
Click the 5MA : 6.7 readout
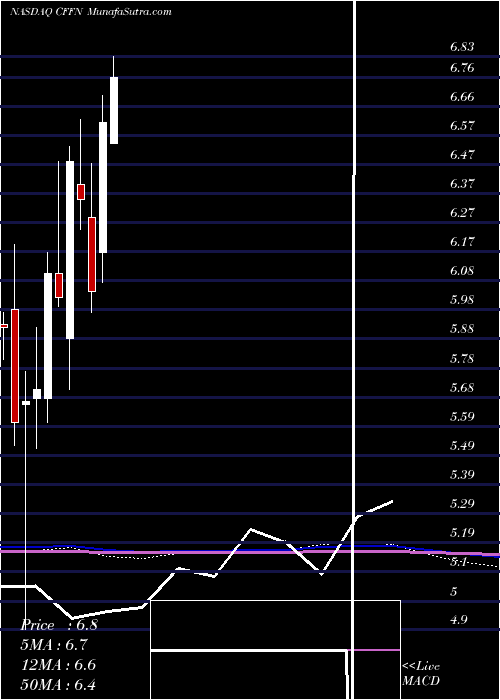(54, 645)
